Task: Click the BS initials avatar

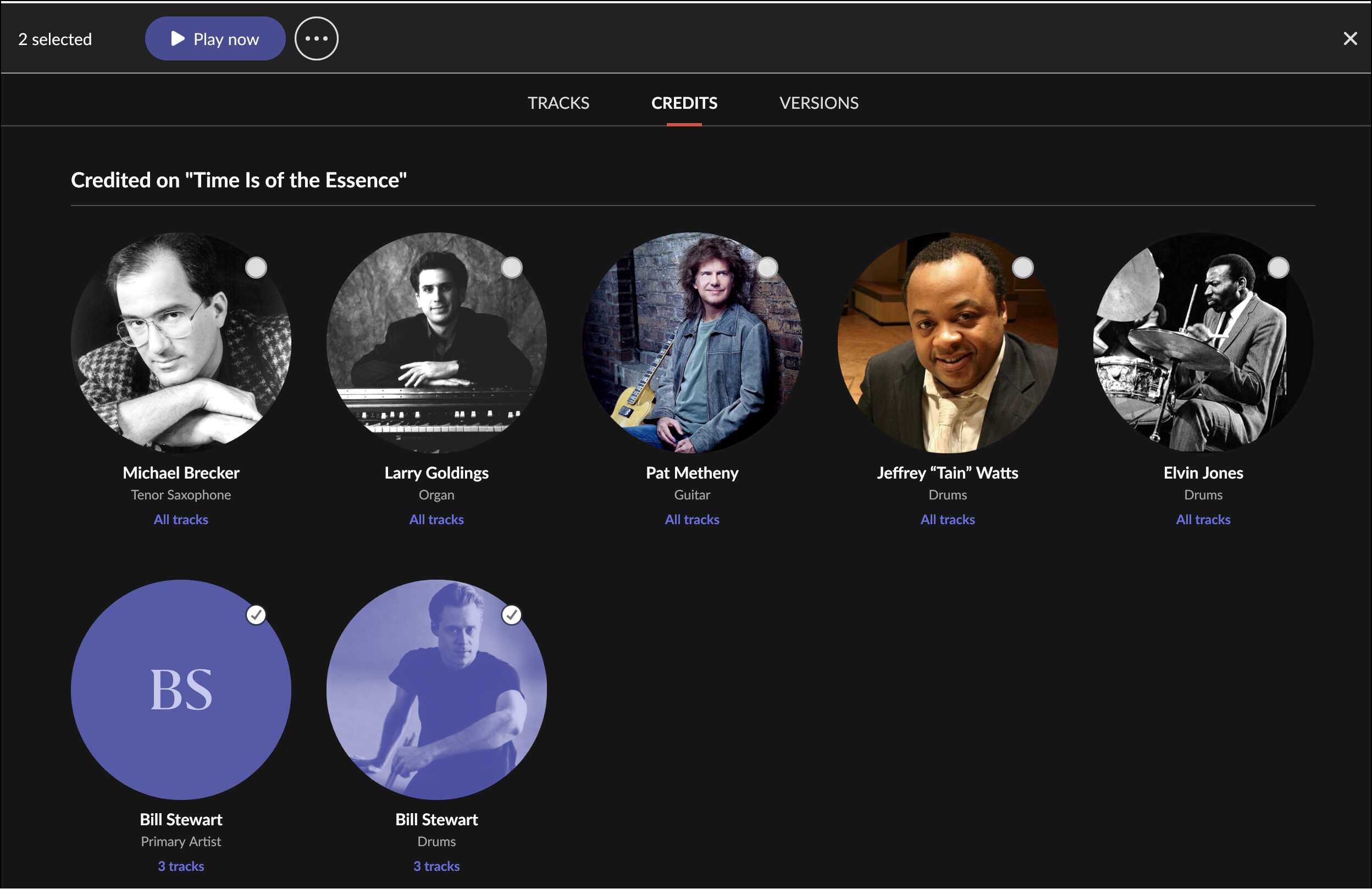Action: 181,690
